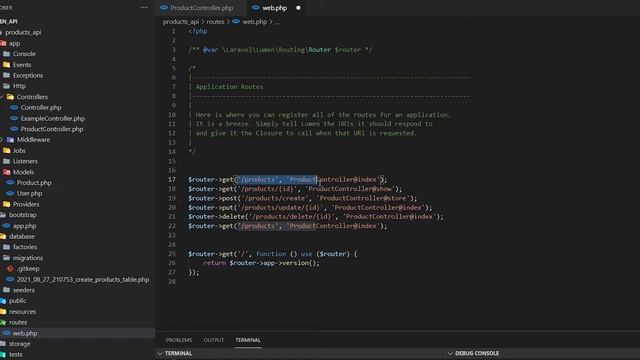Image resolution: width=640 pixels, height=360 pixels.
Task: Click the unsaved dot on web.php tab
Action: pos(298,8)
